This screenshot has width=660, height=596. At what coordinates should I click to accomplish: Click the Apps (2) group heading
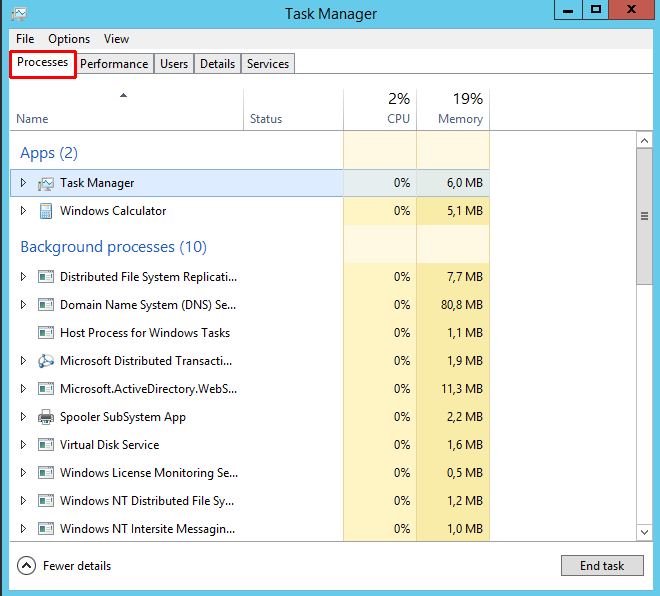(49, 153)
